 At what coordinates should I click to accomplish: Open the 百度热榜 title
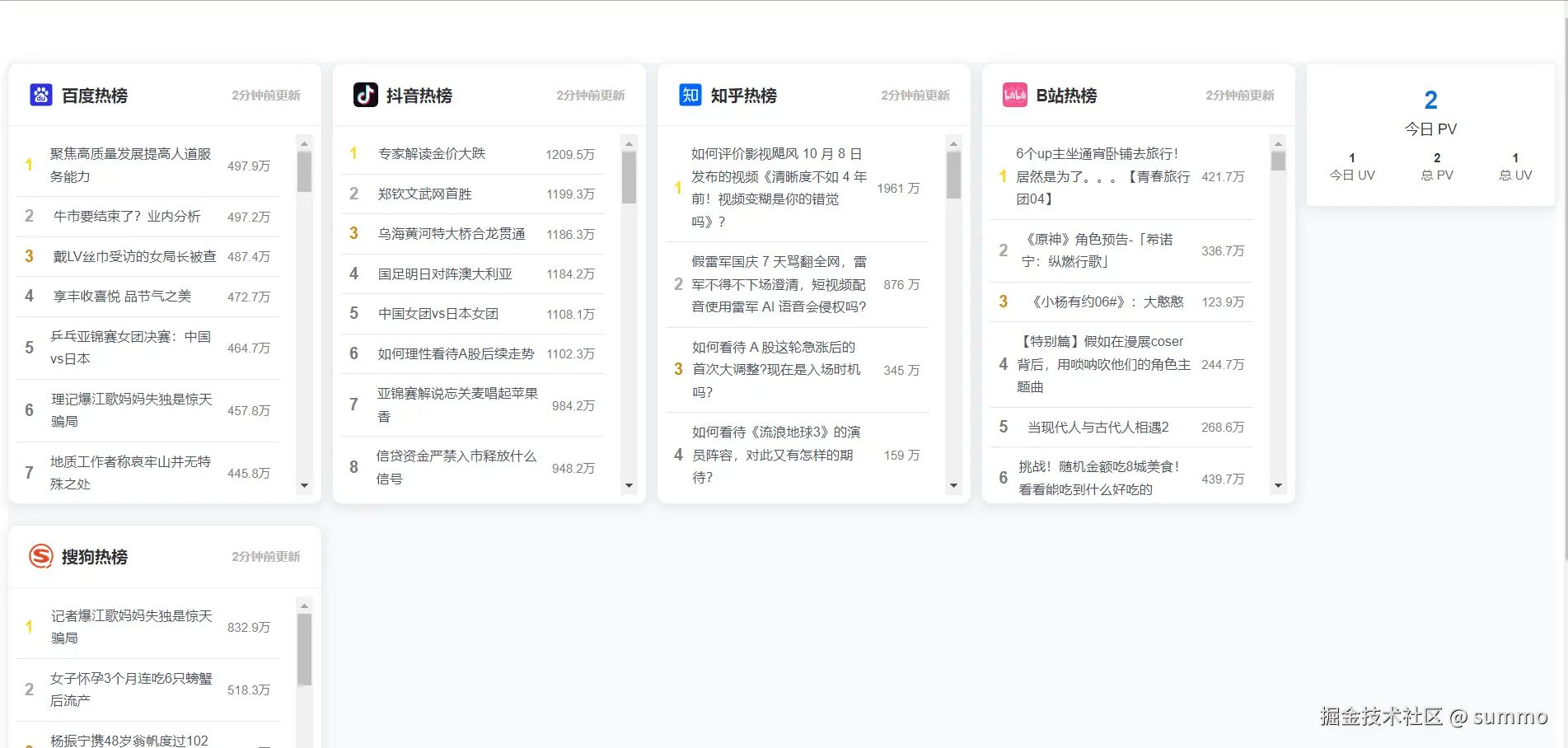click(95, 96)
